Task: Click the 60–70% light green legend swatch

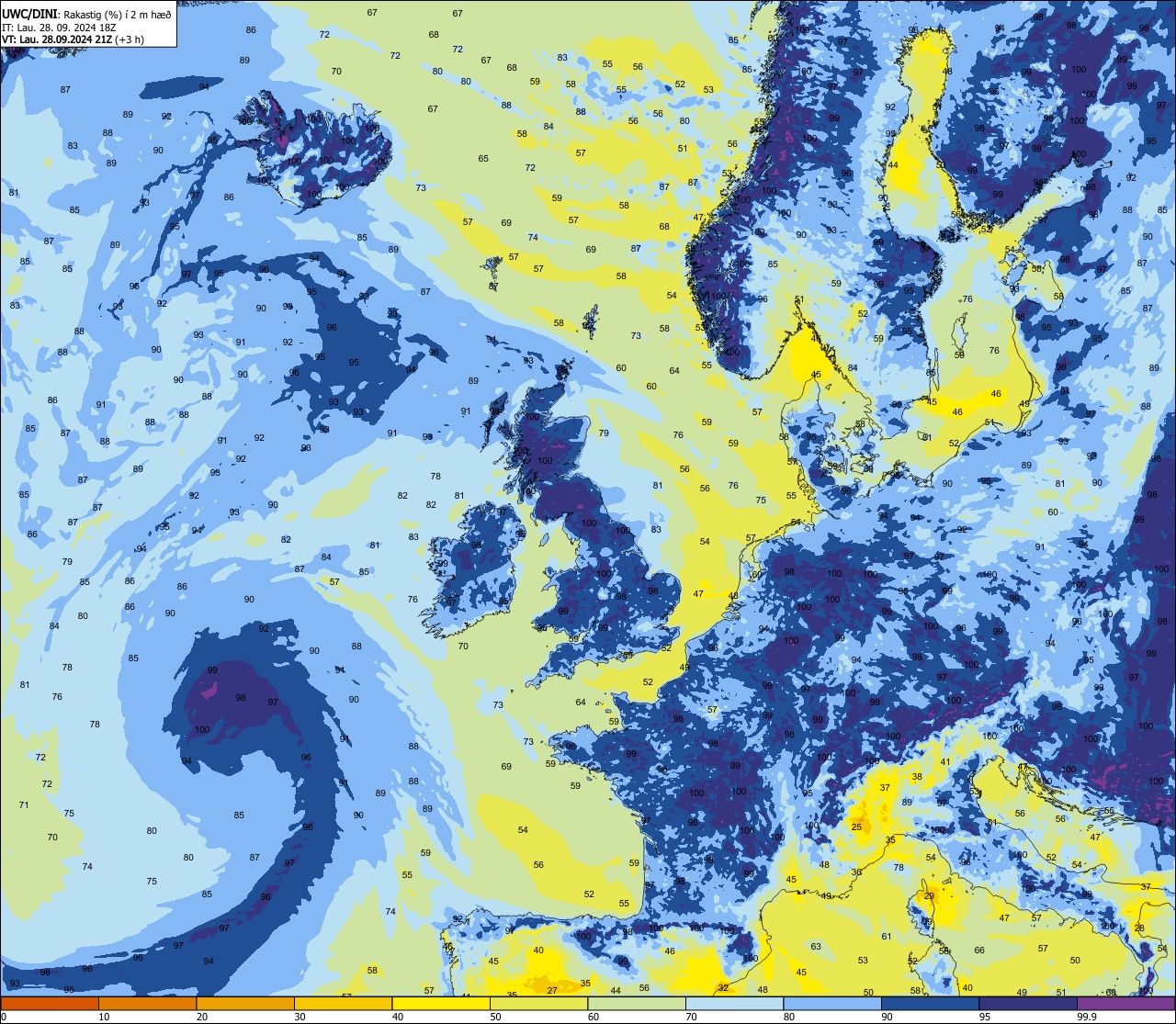Action: [x=637, y=1003]
